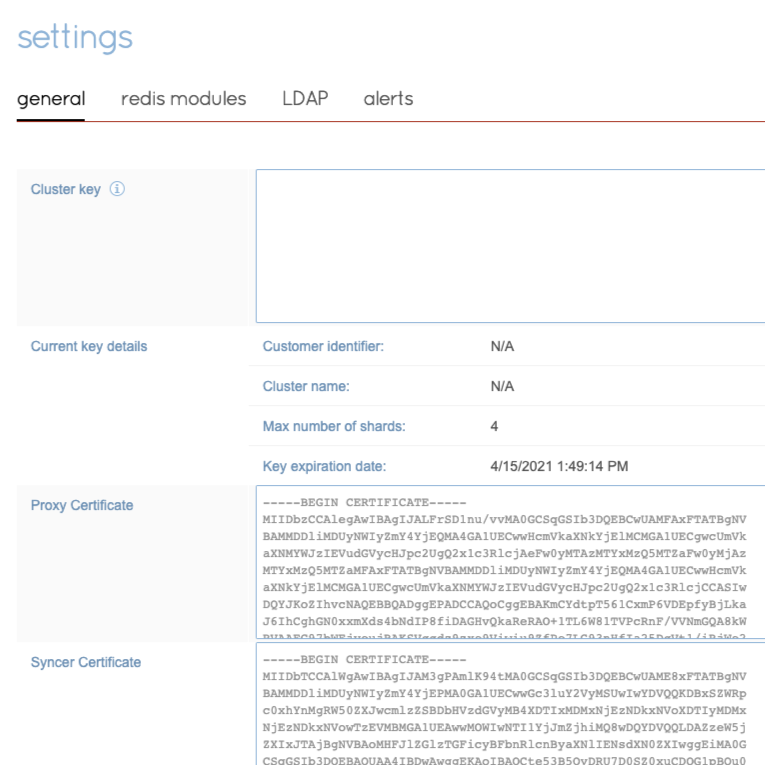The height and width of the screenshot is (765, 765).
Task: Click the max shards value 4
Action: pos(494,426)
